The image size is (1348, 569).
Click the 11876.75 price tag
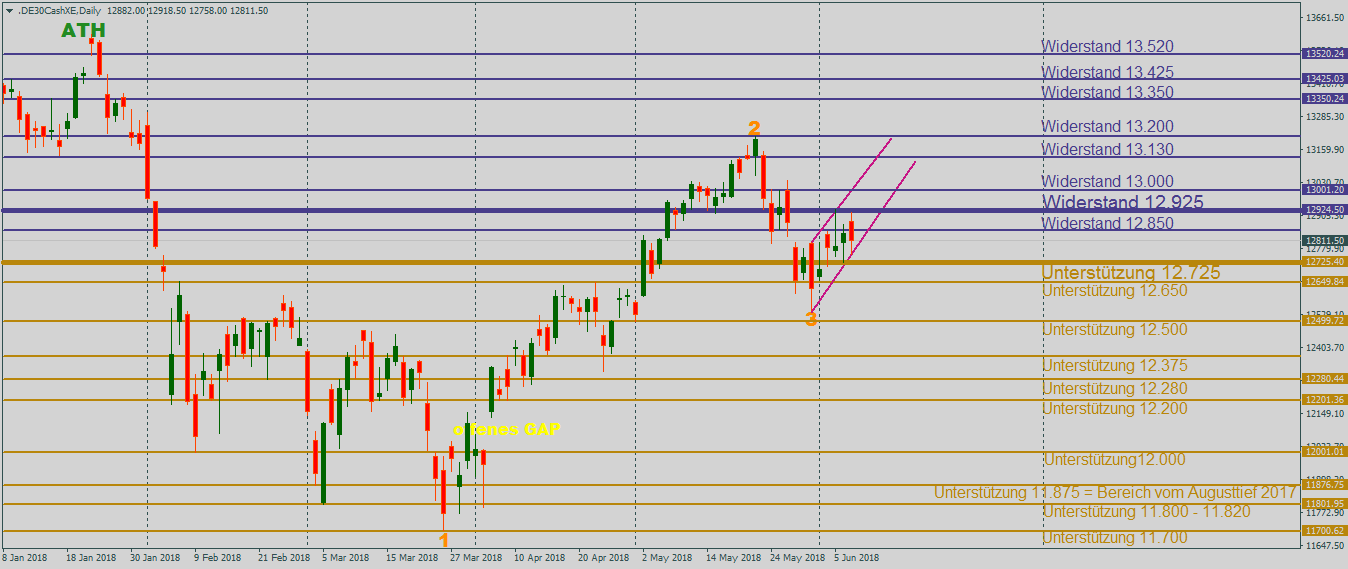coord(1324,485)
